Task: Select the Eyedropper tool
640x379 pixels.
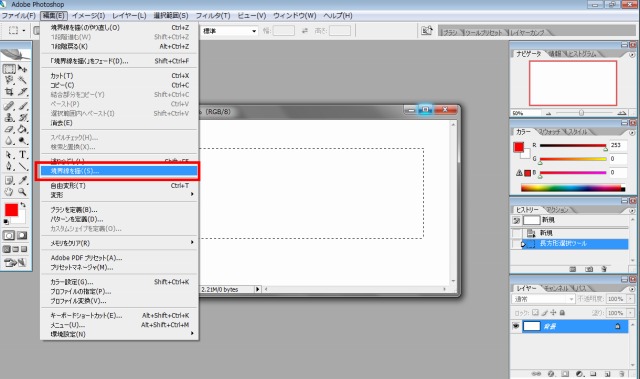Action: point(23,180)
